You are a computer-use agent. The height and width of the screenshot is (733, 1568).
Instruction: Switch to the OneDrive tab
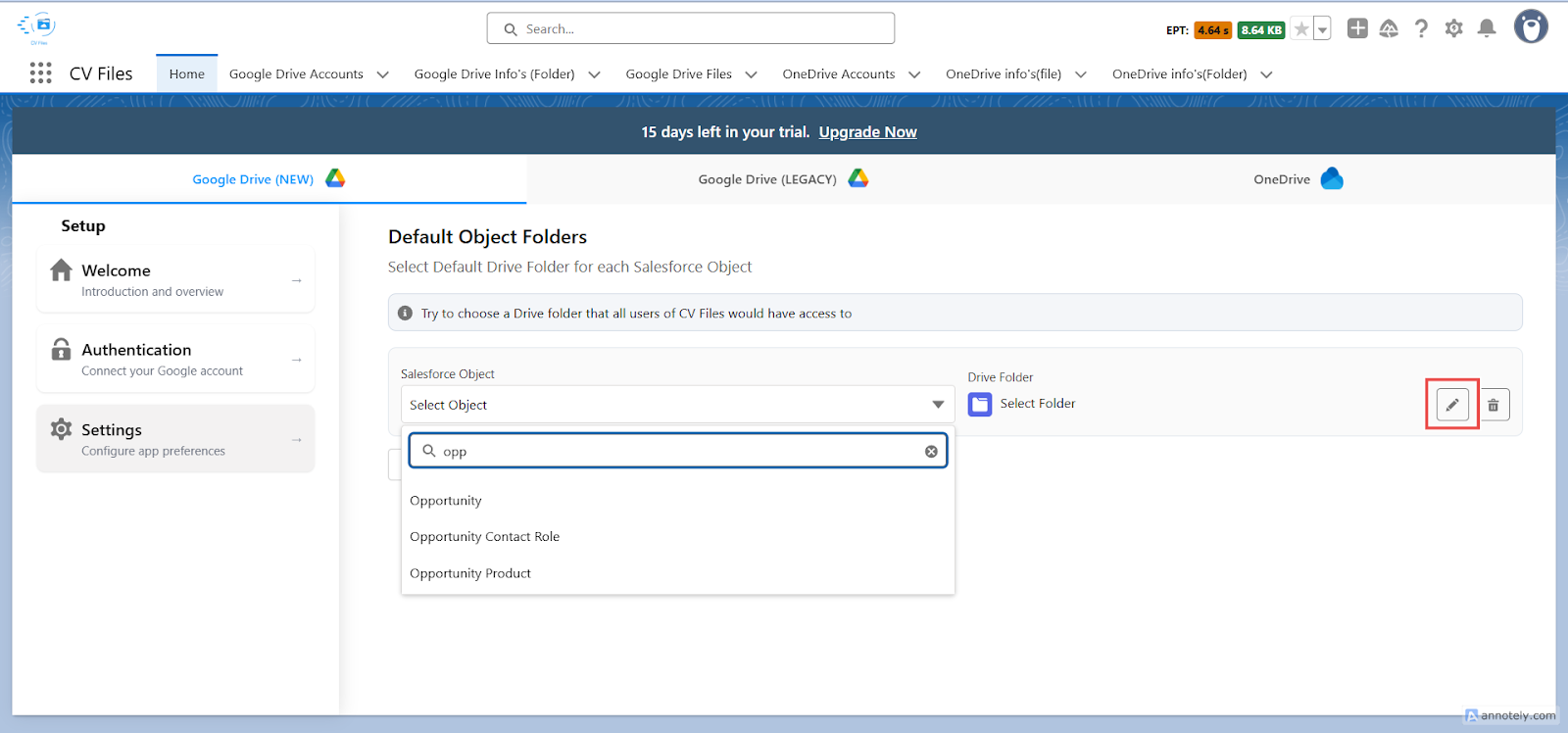tap(1298, 179)
